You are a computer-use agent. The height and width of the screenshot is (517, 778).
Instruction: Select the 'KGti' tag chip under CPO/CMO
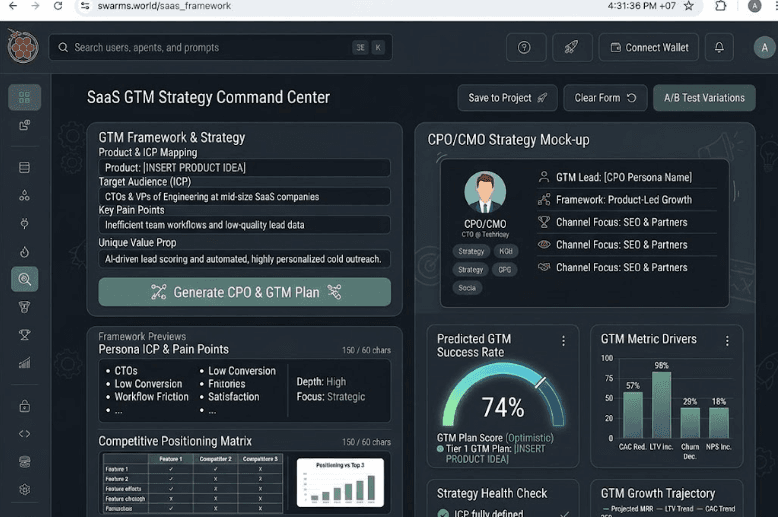click(x=506, y=251)
